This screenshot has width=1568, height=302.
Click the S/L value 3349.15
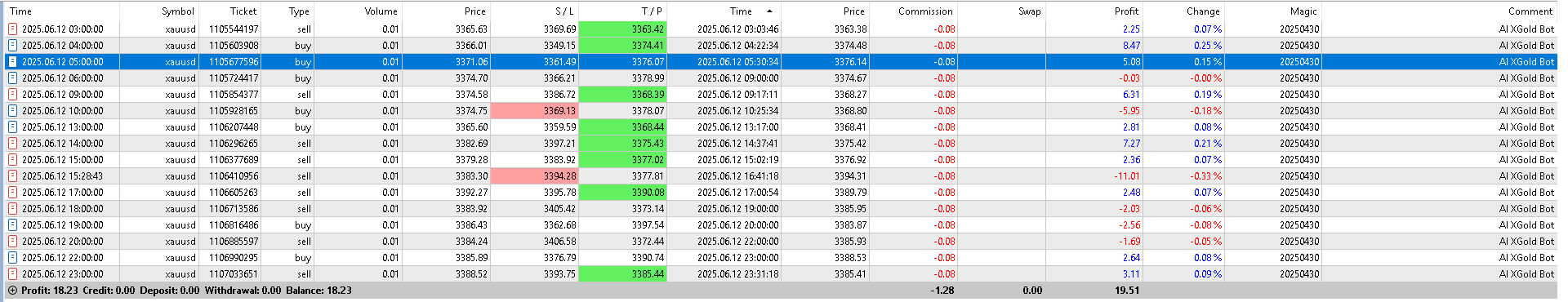pos(559,46)
